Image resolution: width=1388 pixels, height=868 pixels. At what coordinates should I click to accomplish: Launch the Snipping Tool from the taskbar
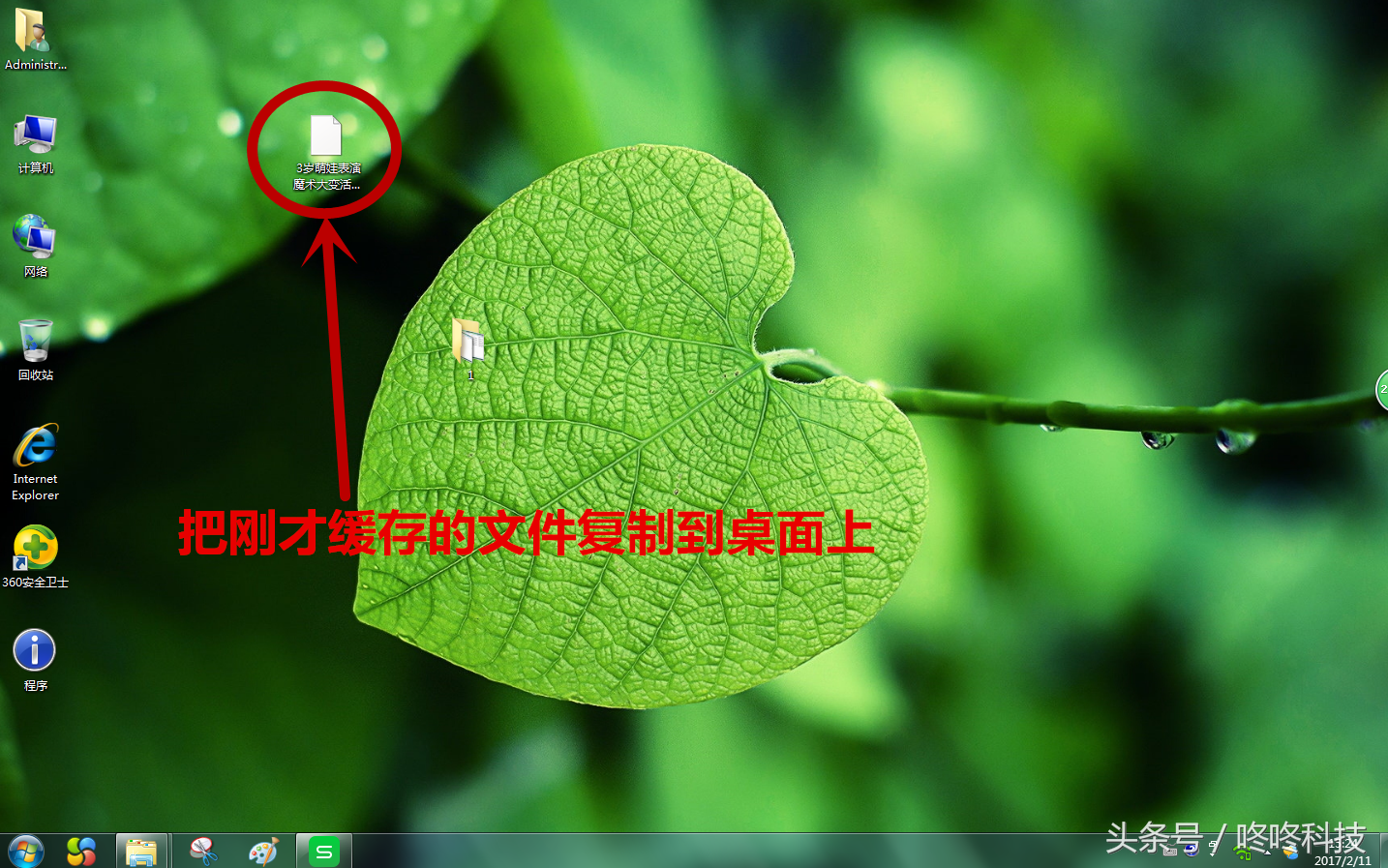(x=203, y=852)
